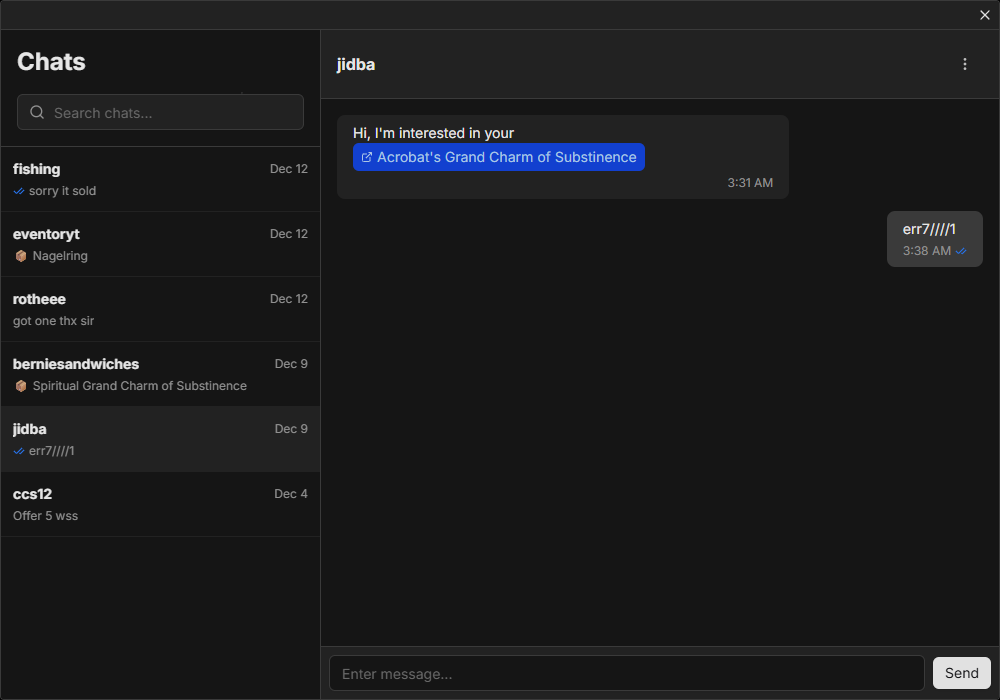Viewport: 1000px width, 700px height.
Task: Select the rotheee chat
Action: (x=160, y=309)
